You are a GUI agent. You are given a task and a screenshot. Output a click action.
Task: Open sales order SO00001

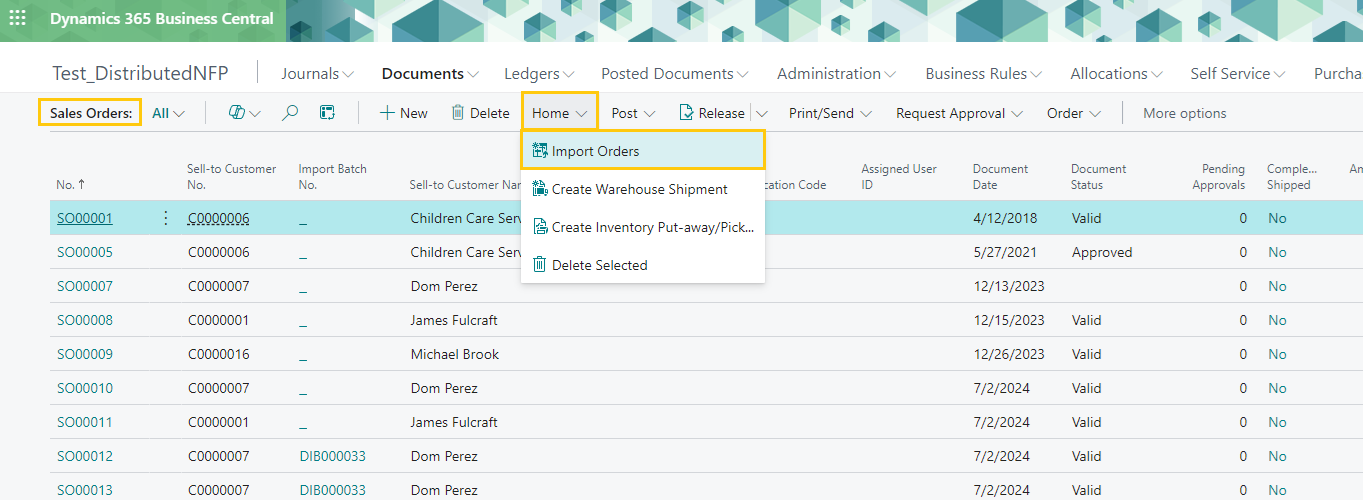point(85,218)
